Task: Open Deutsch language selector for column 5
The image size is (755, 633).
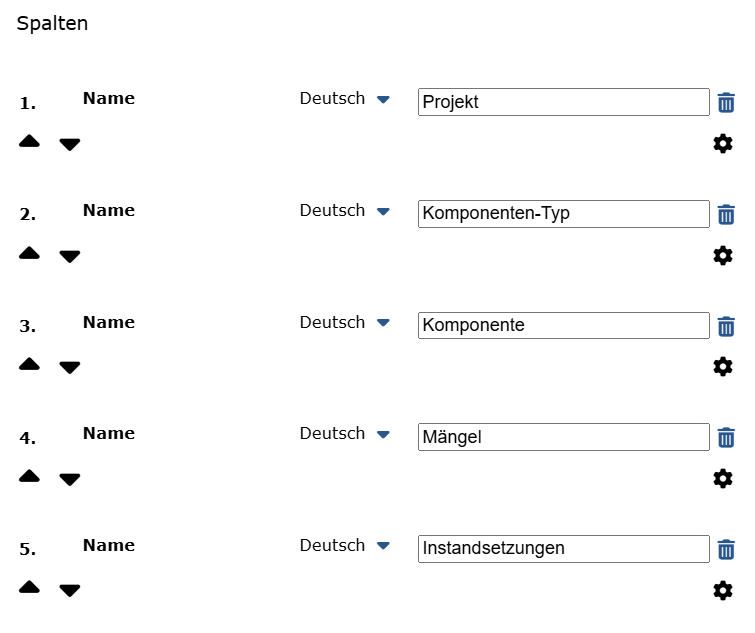Action: click(345, 545)
